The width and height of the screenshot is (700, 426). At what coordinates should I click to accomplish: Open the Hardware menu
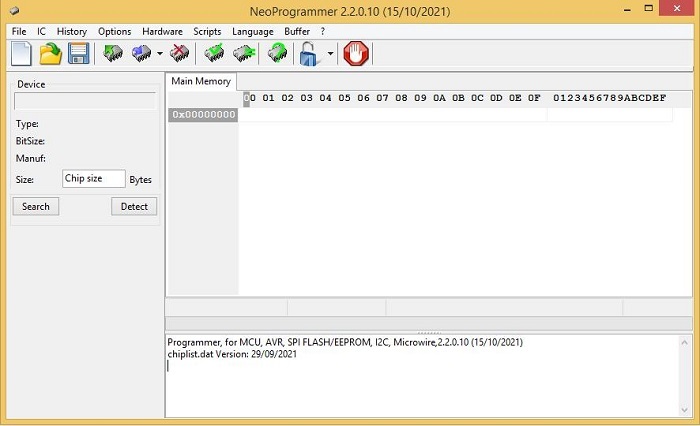pos(162,31)
